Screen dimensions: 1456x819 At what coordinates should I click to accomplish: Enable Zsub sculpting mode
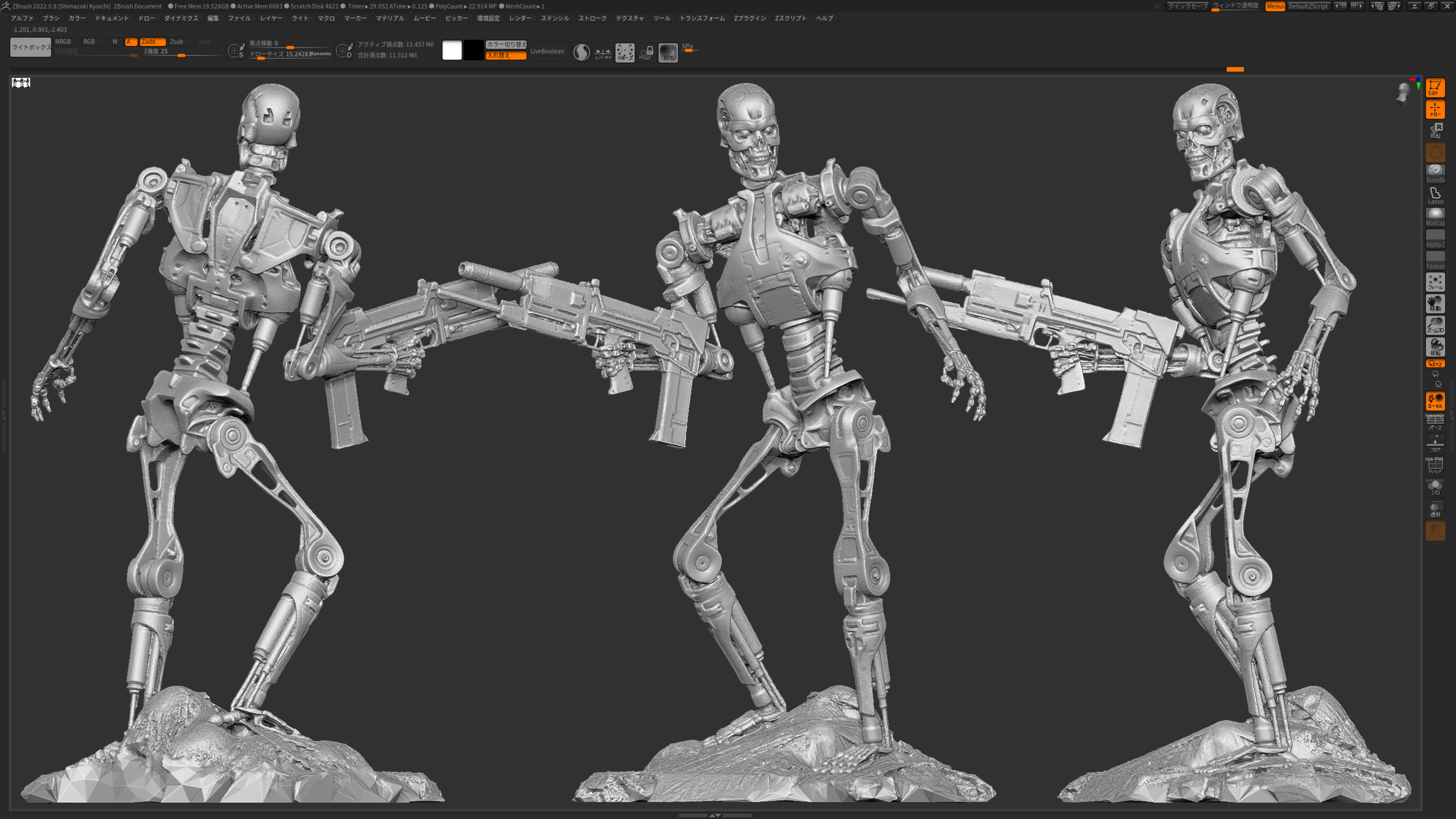click(181, 42)
